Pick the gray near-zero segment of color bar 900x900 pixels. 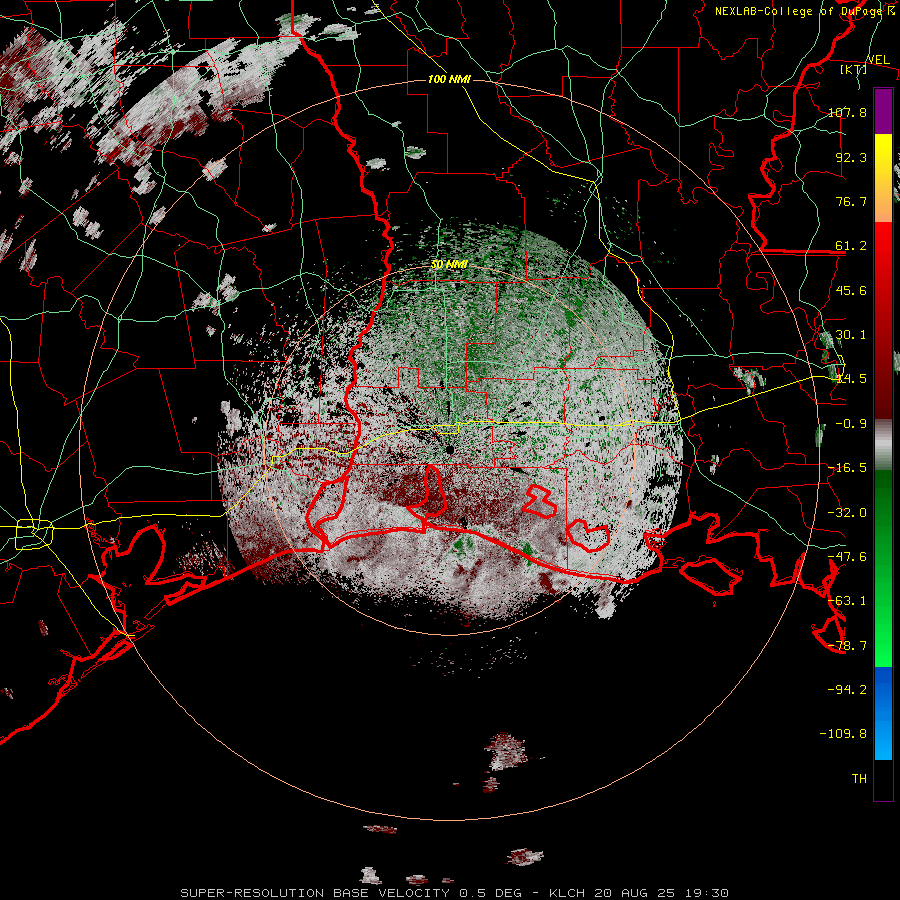click(883, 445)
